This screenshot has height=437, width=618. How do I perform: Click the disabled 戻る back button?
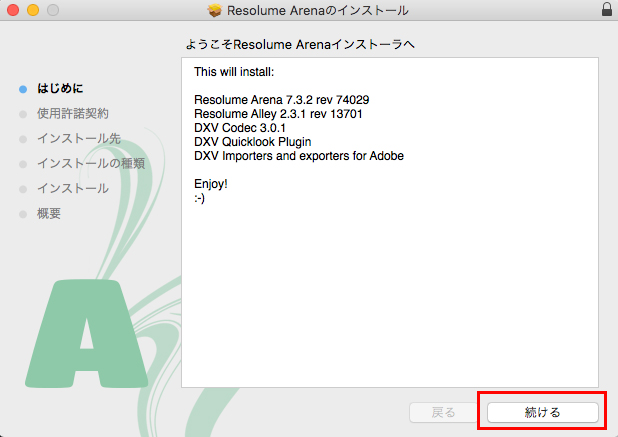pyautogui.click(x=443, y=412)
